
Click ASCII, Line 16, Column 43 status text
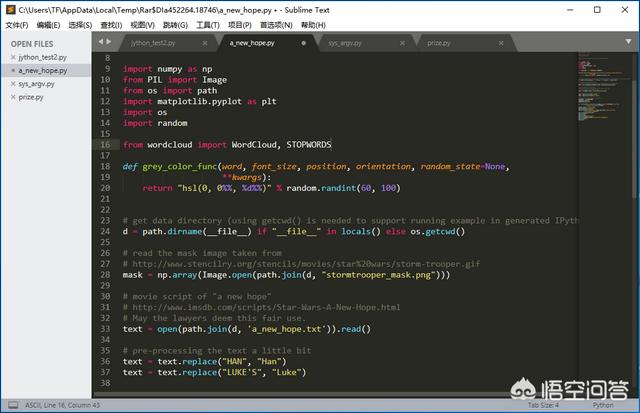(x=62, y=405)
